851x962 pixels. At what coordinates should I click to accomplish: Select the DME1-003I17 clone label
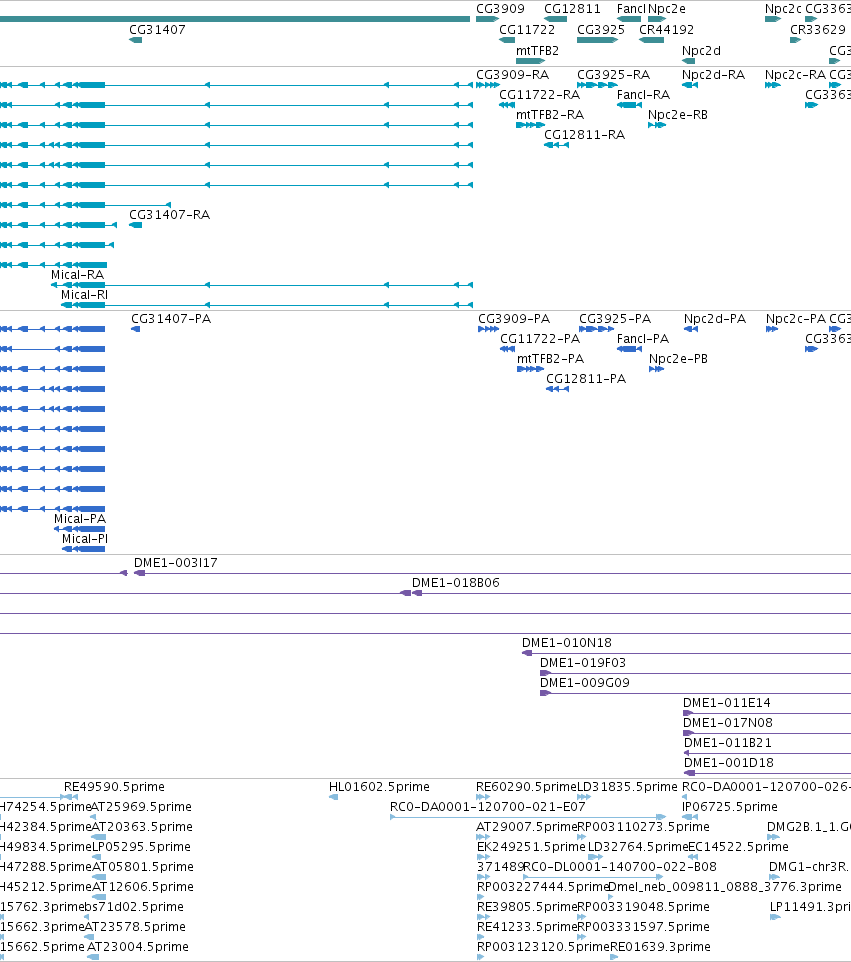pos(175,563)
